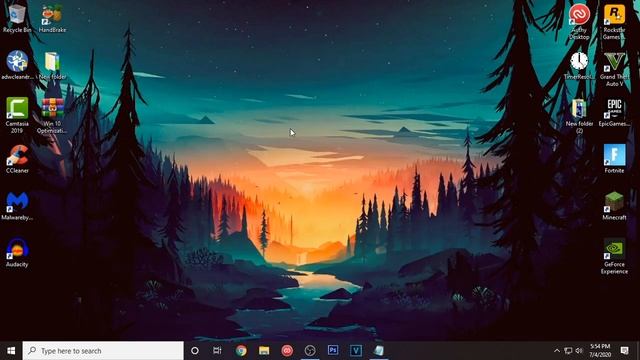Select the adwcleaner desktop icon

(x=17, y=65)
